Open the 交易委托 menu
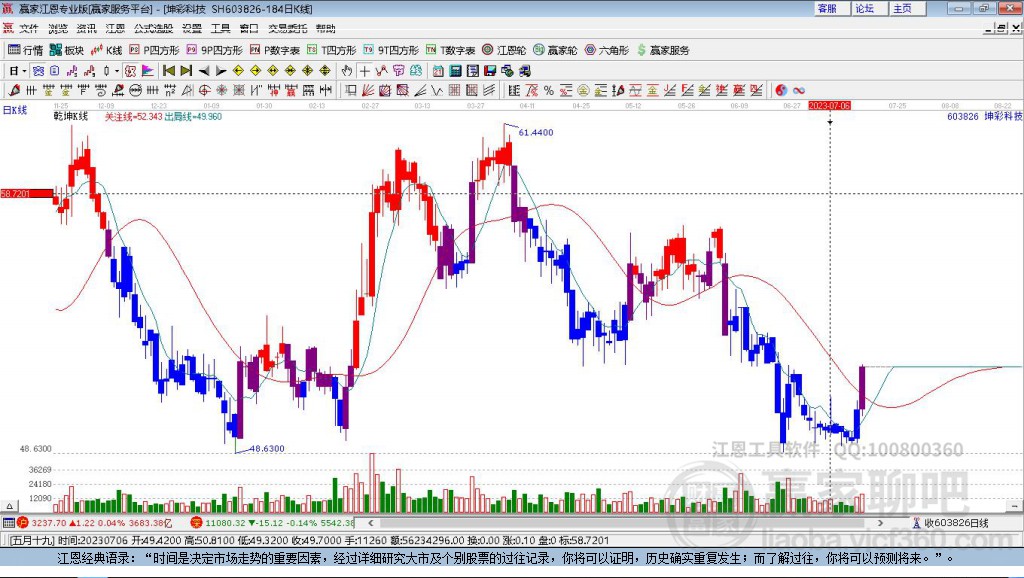Viewport: 1024px width, 578px height. pos(287,28)
